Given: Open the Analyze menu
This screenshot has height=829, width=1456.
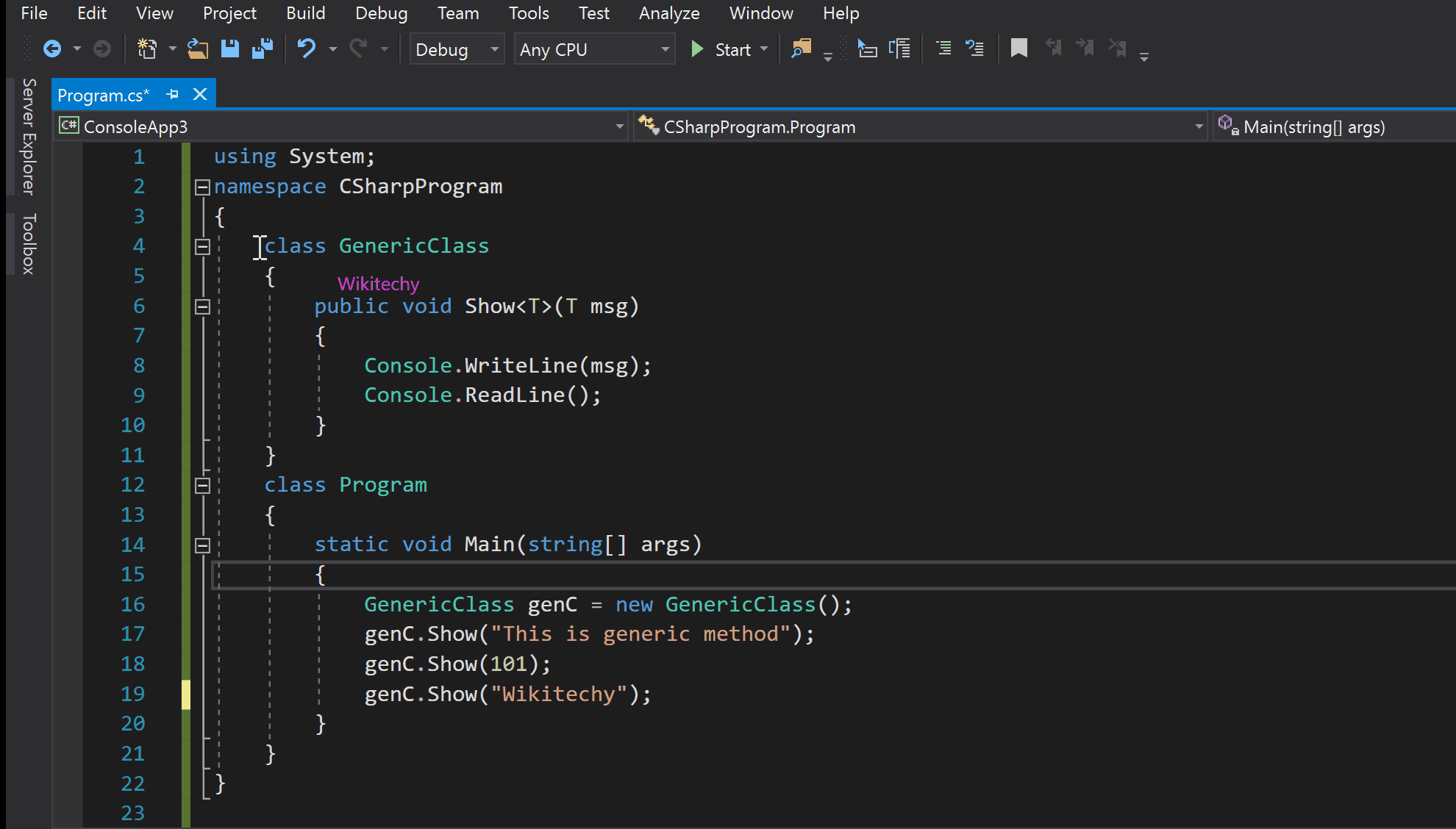Looking at the screenshot, I should 668,13.
